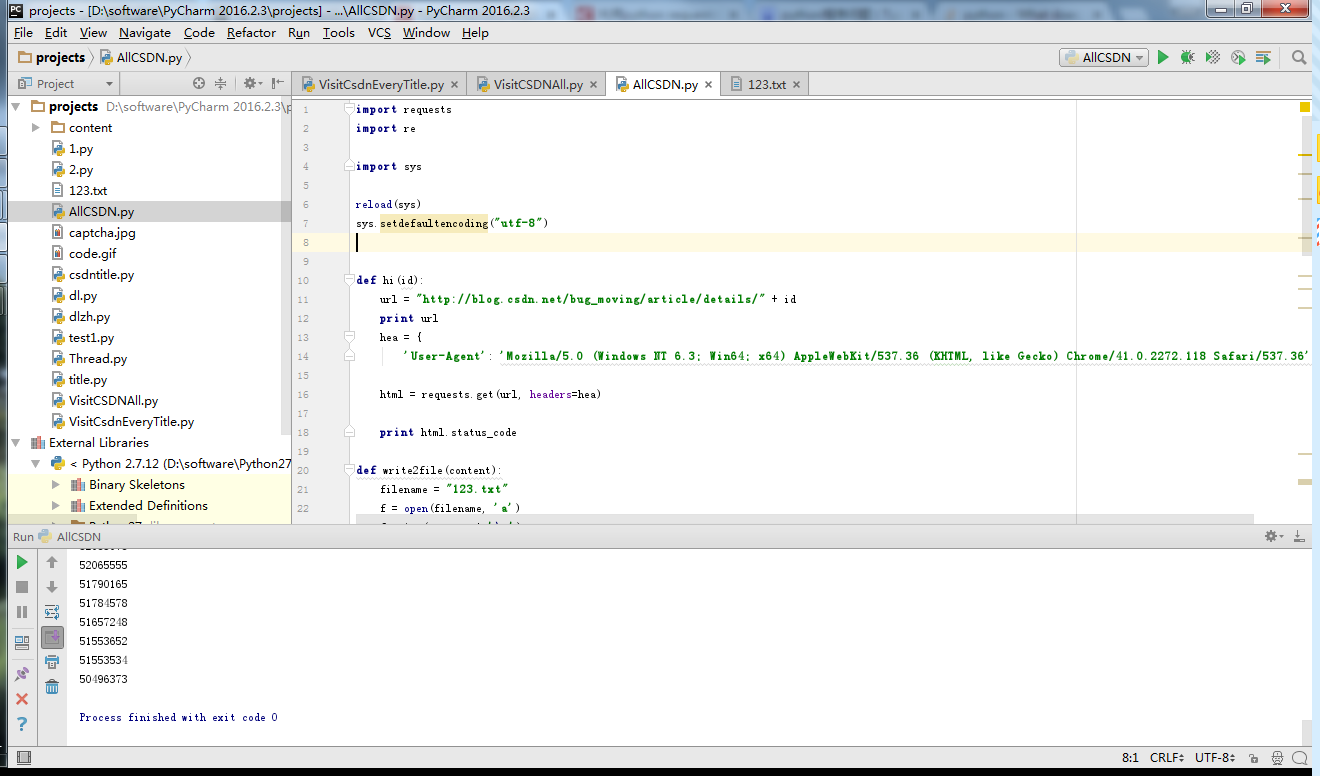Change file encoding UTF-8 in status bar

click(x=1217, y=758)
